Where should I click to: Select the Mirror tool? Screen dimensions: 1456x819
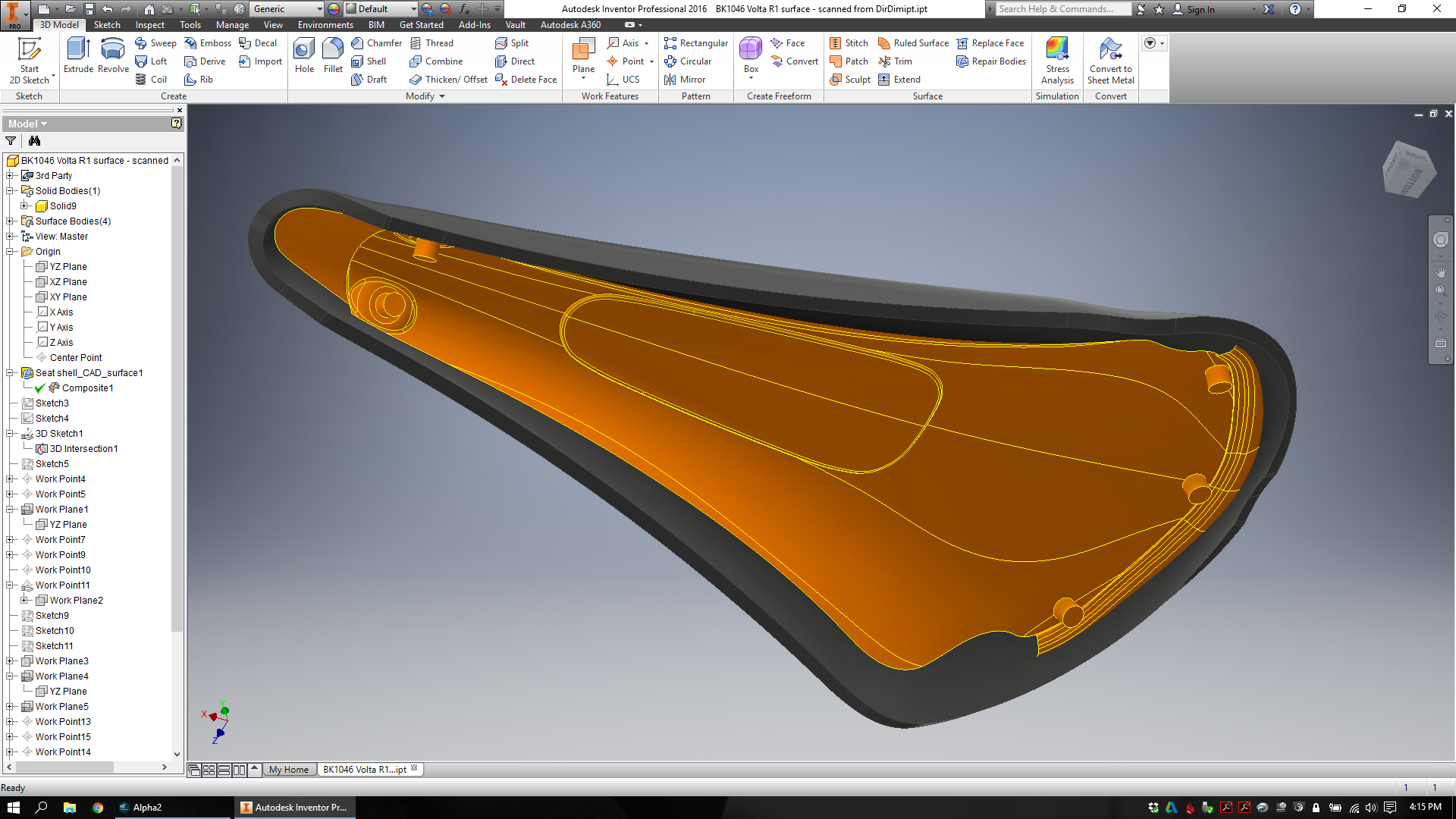(x=684, y=80)
